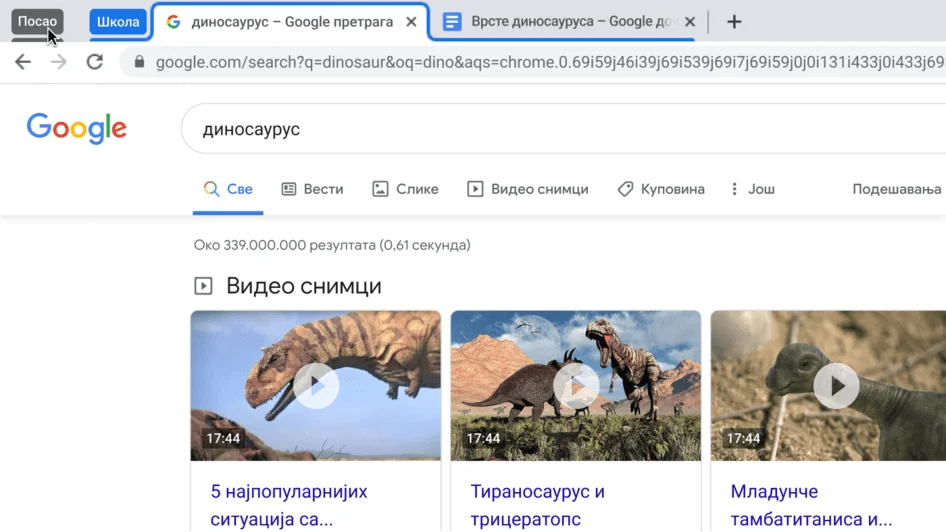Go forward to next page
The height and width of the screenshot is (532, 946).
click(59, 62)
